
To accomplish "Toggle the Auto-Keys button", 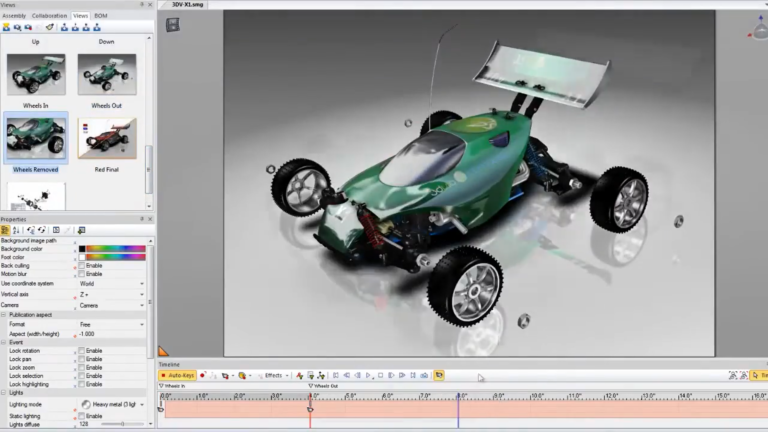I will click(x=177, y=376).
